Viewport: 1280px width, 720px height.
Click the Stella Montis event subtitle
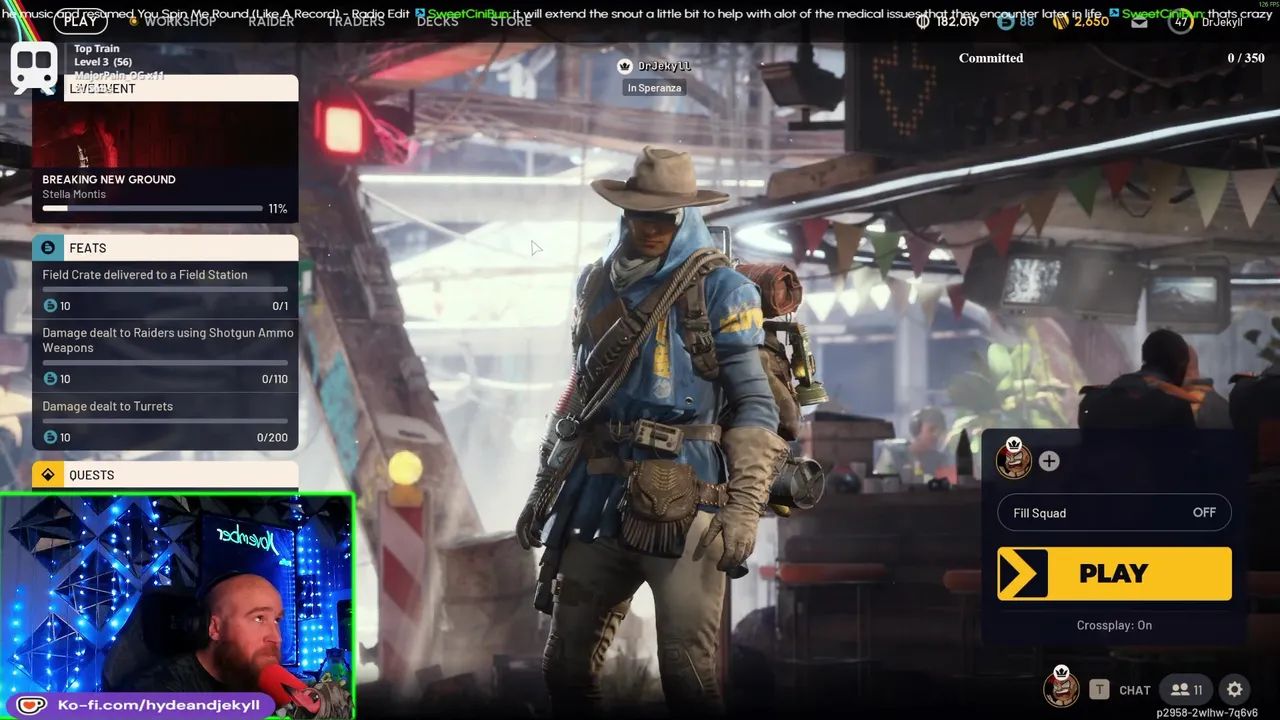(74, 194)
